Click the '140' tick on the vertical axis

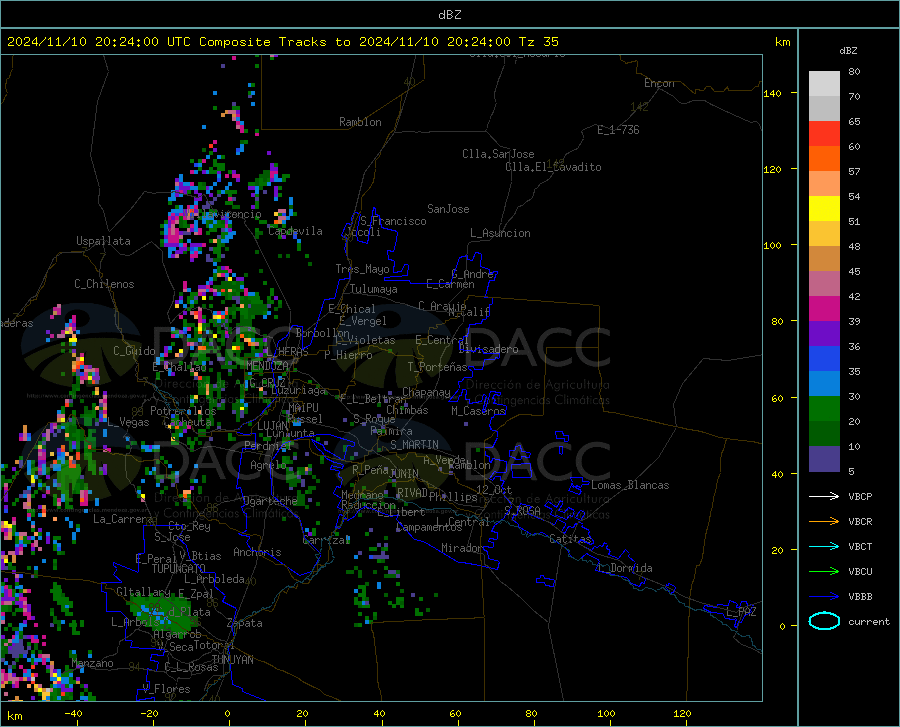[772, 93]
